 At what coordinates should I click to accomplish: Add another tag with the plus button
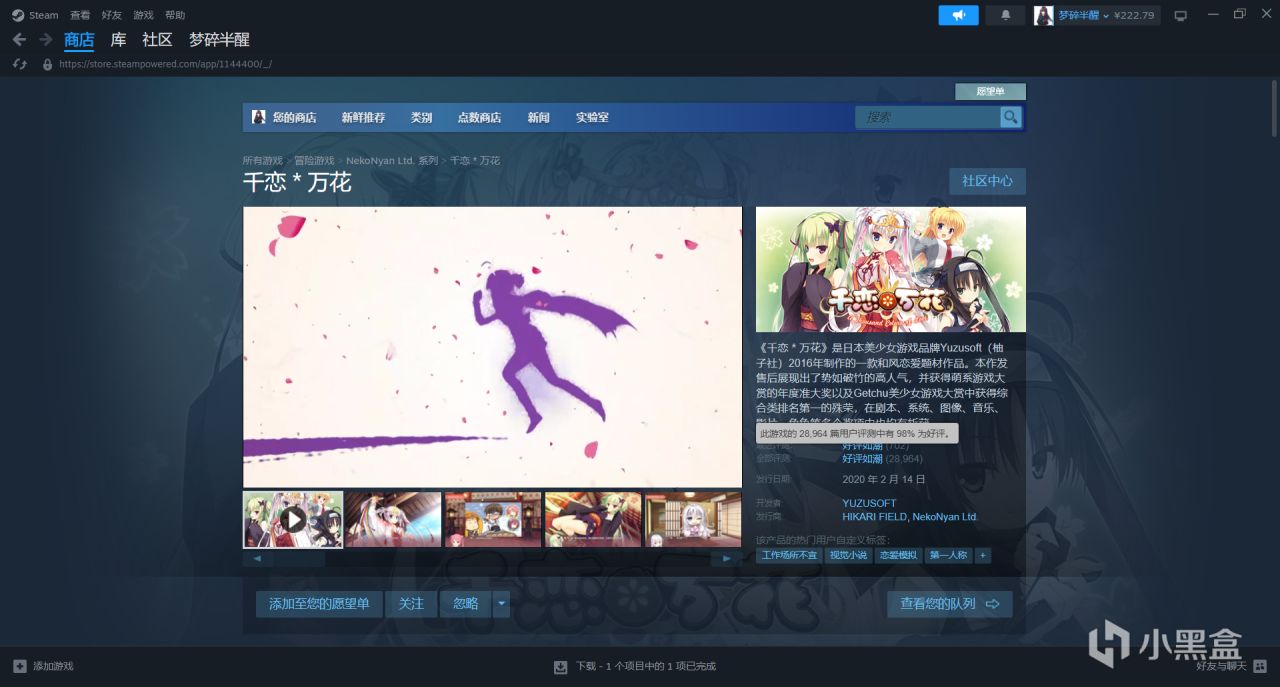[983, 555]
